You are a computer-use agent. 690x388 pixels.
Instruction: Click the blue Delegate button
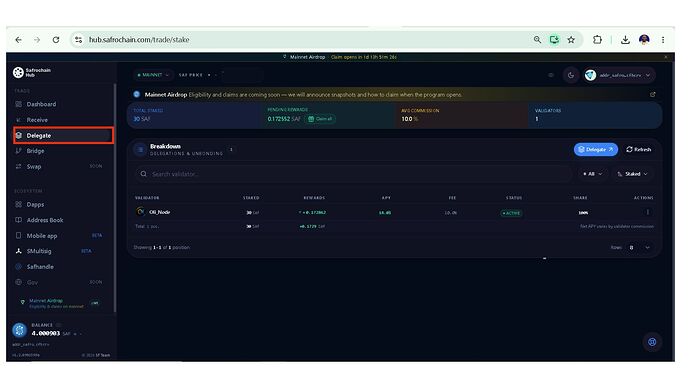point(595,150)
